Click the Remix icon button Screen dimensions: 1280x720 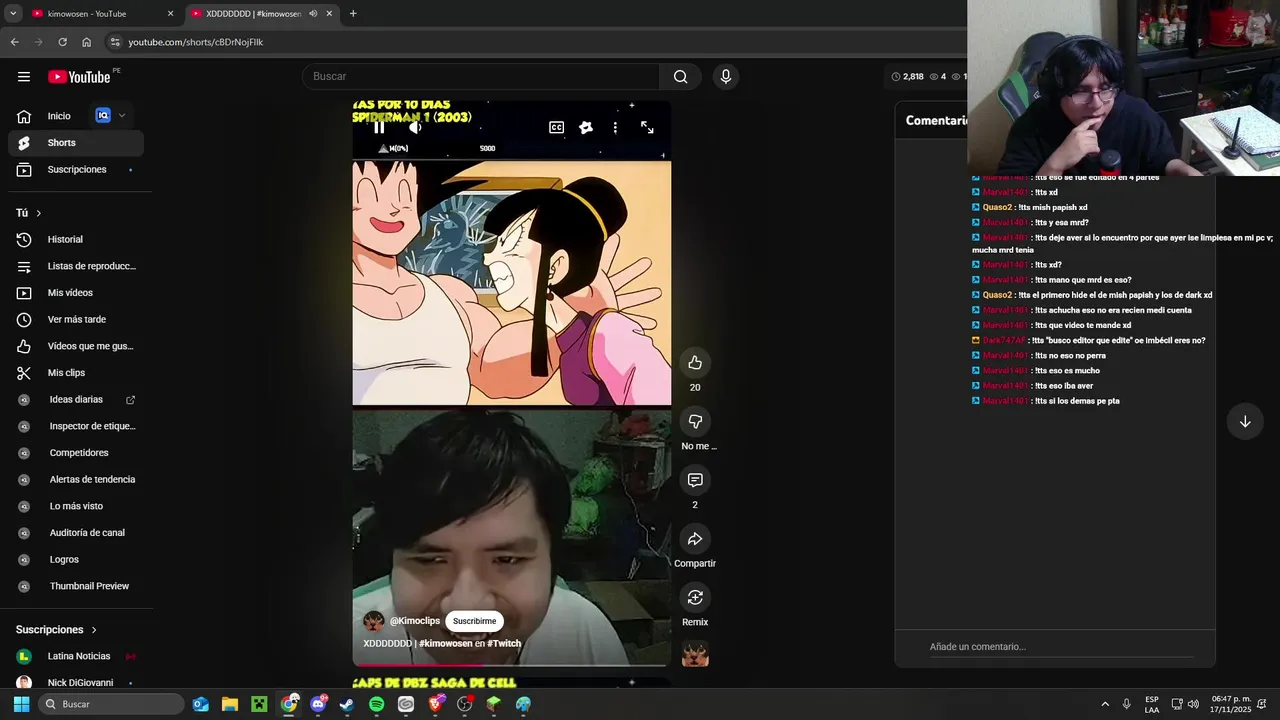(695, 597)
